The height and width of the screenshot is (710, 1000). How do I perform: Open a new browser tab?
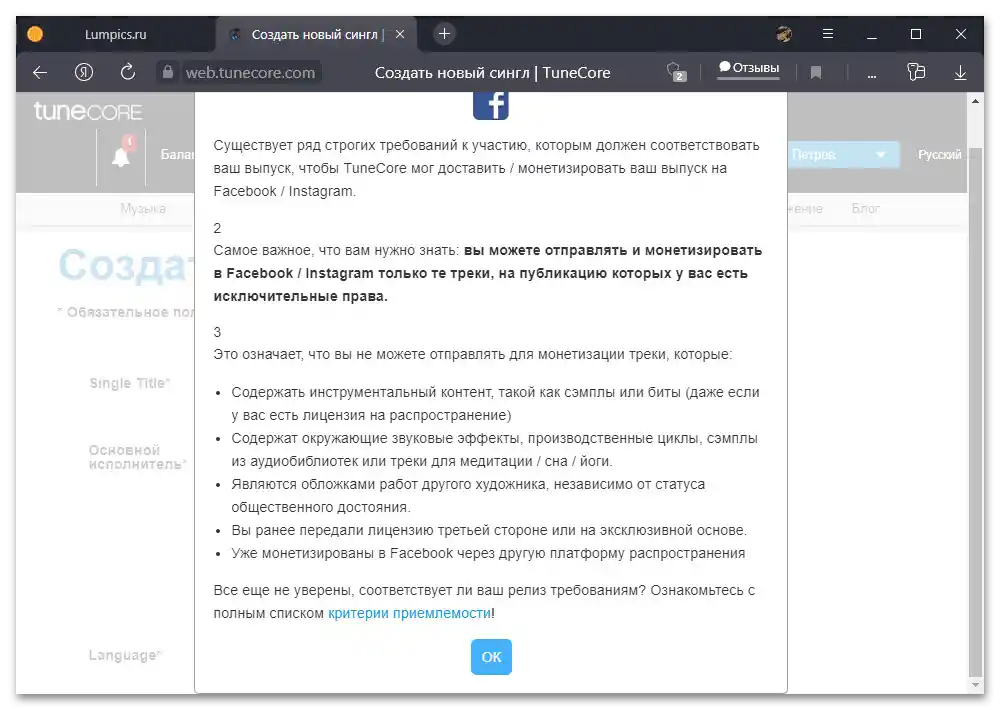click(445, 34)
